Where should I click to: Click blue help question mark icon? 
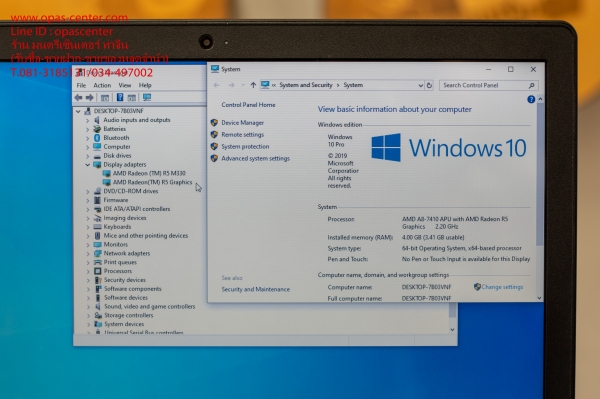click(x=531, y=99)
